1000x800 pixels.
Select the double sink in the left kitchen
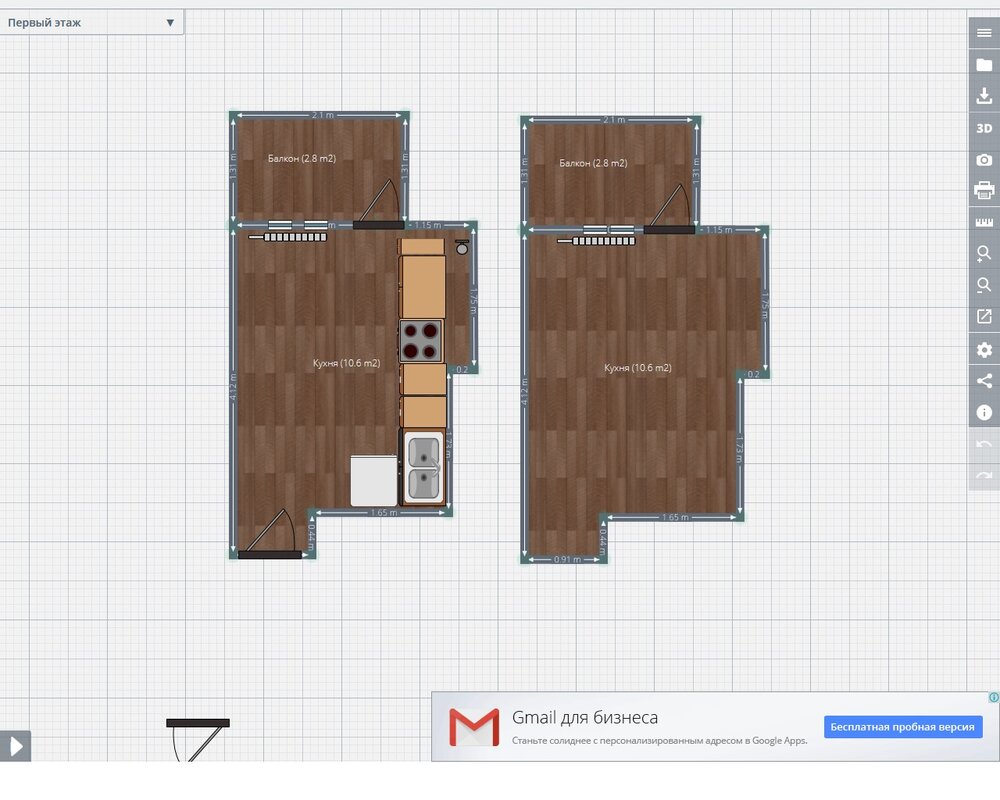point(423,466)
